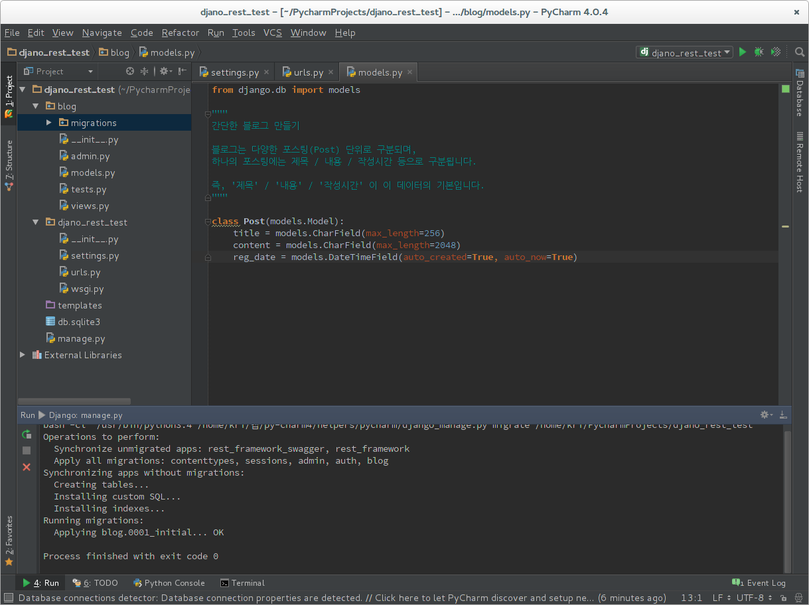This screenshot has width=809, height=605.
Task: Expand the migrations folder
Action: click(x=48, y=123)
